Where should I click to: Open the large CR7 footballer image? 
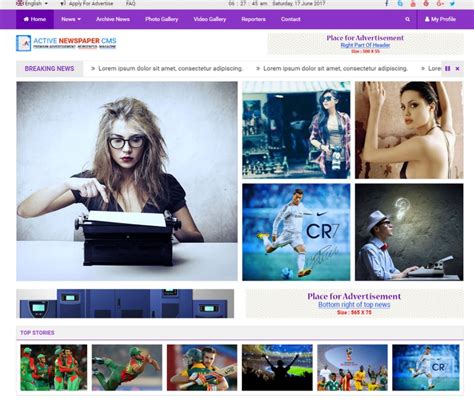pyautogui.click(x=296, y=232)
